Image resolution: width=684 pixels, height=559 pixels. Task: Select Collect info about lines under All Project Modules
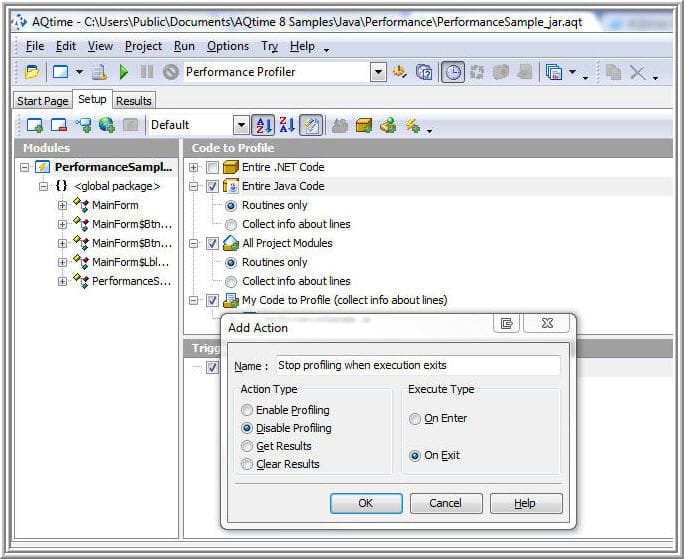231,281
